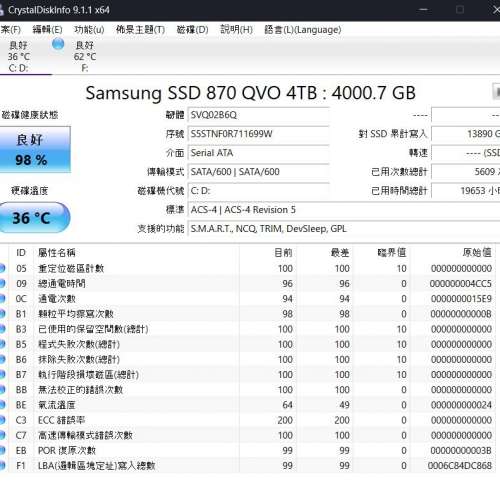The height and width of the screenshot is (500, 500).
Task: Open the 佈景主題(T) menu
Action: (140, 30)
